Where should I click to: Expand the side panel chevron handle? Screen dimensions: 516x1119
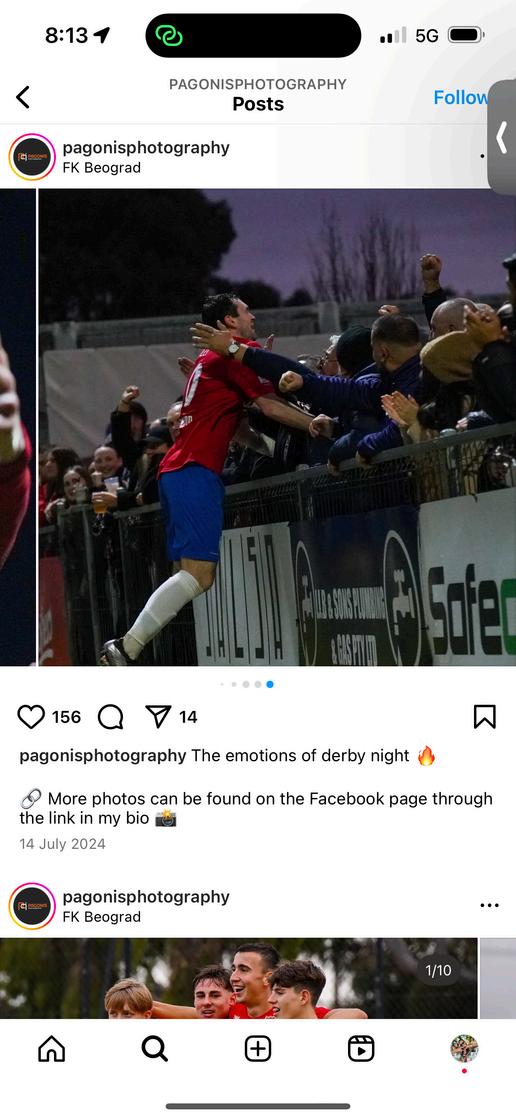click(x=502, y=137)
